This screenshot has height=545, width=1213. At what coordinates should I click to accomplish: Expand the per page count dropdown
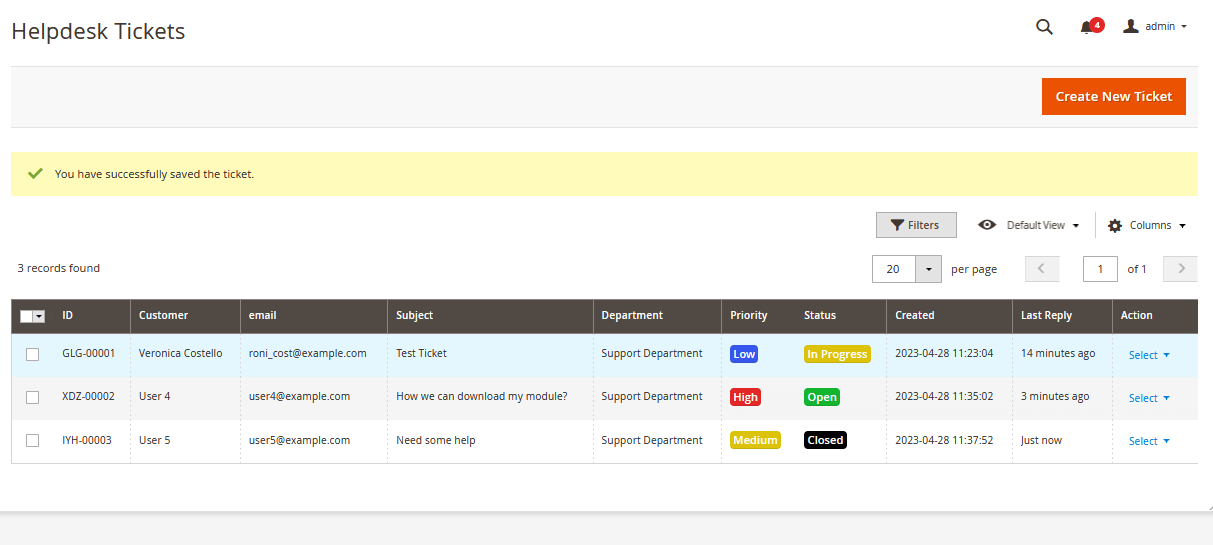[x=929, y=269]
